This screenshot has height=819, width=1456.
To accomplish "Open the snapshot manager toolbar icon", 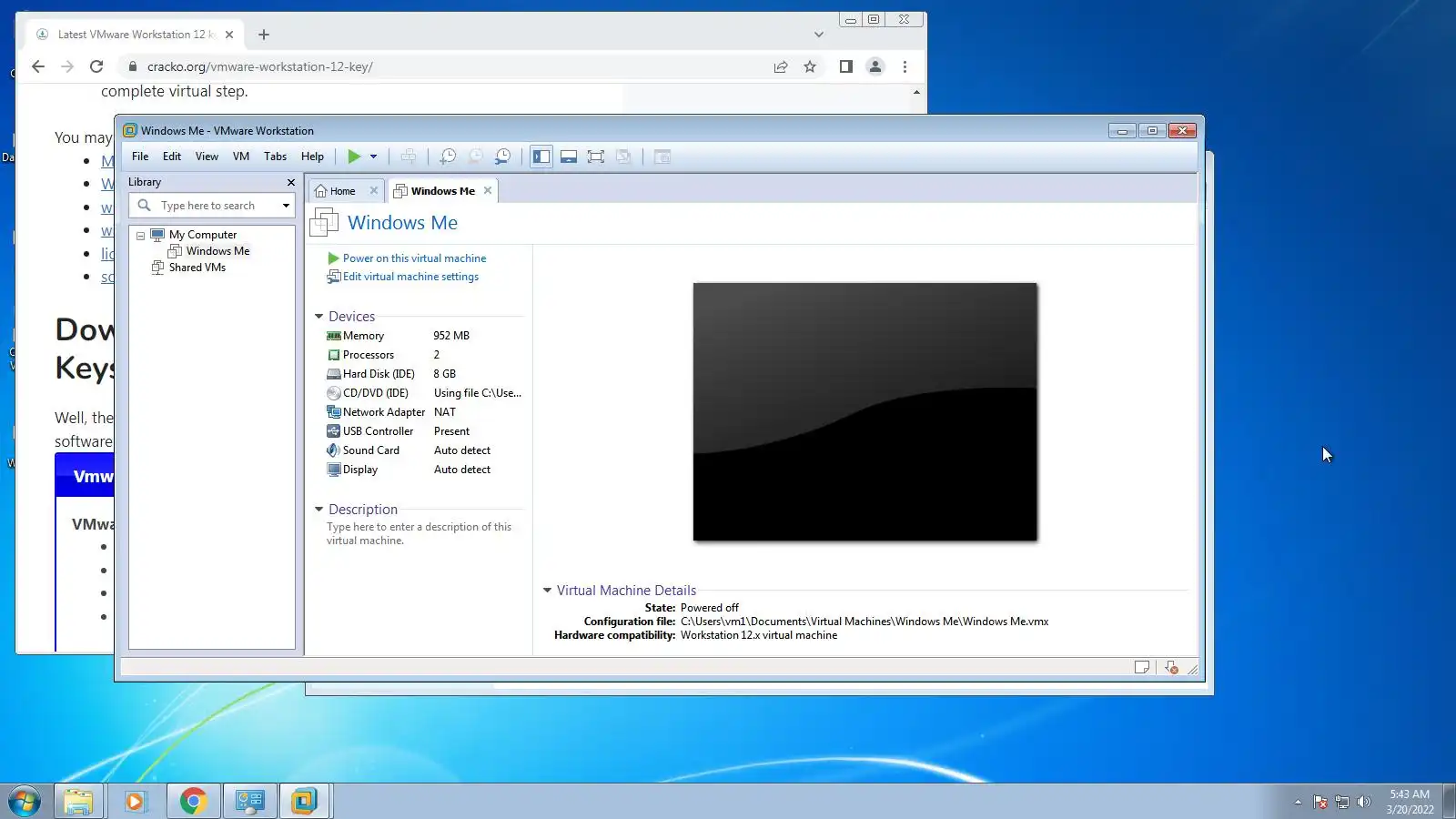I will coord(502,157).
